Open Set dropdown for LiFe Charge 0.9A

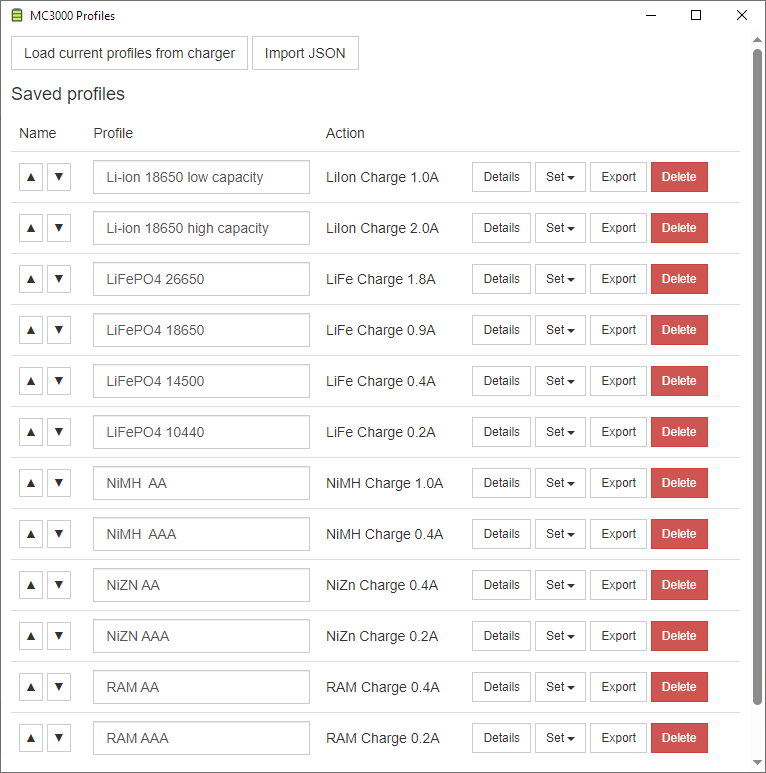point(560,330)
